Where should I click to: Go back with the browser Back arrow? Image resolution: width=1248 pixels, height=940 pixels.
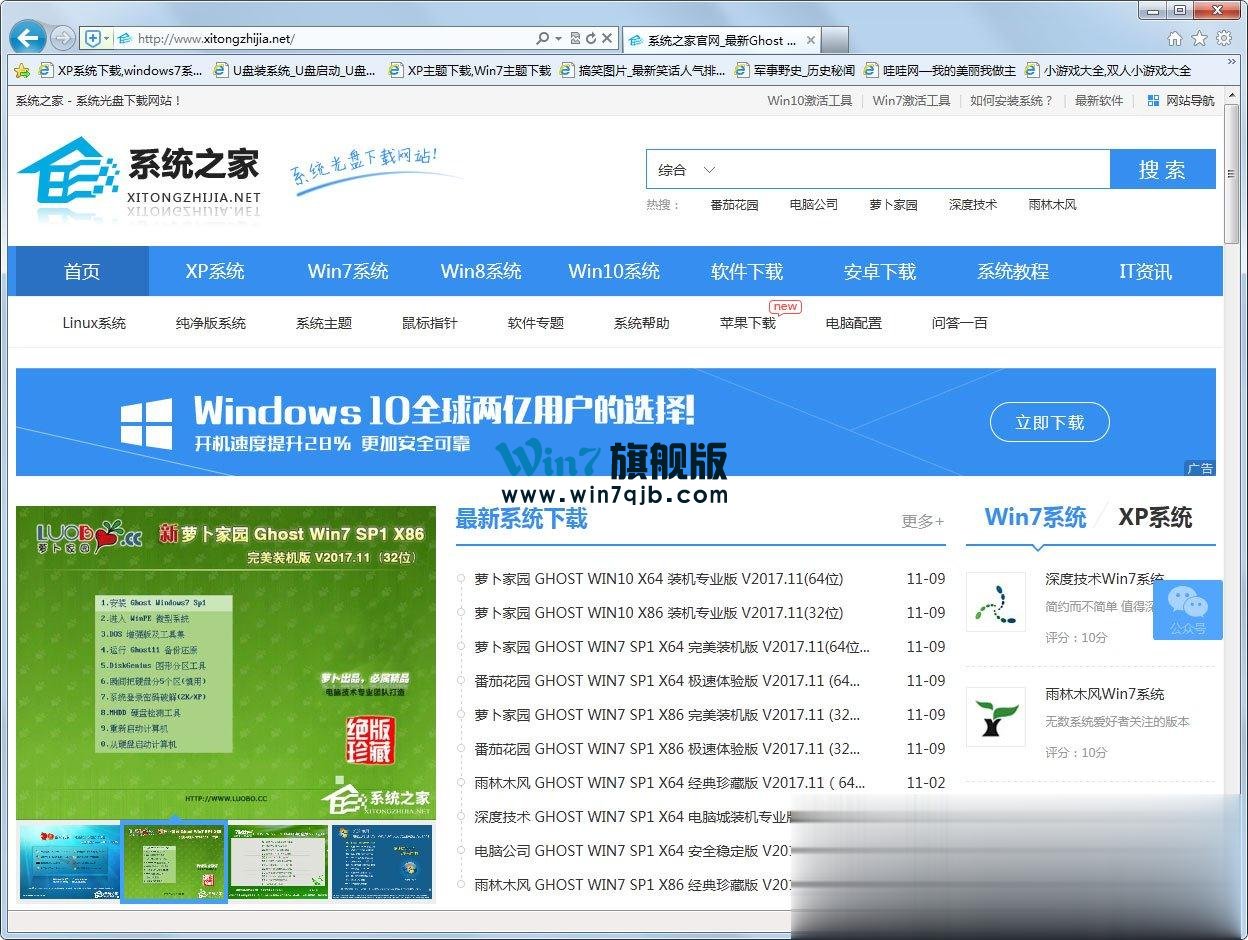point(28,38)
